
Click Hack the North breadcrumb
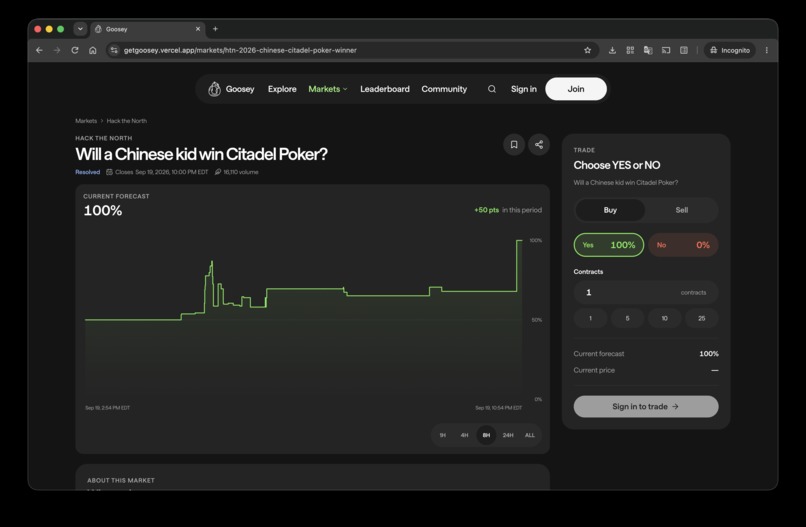(x=126, y=121)
